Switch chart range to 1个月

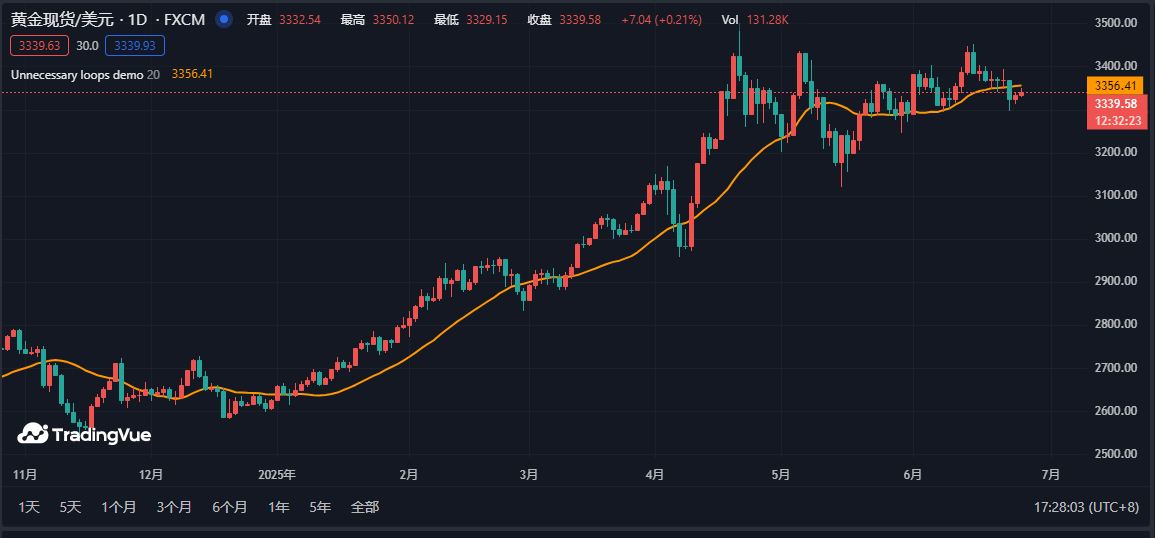pyautogui.click(x=118, y=507)
